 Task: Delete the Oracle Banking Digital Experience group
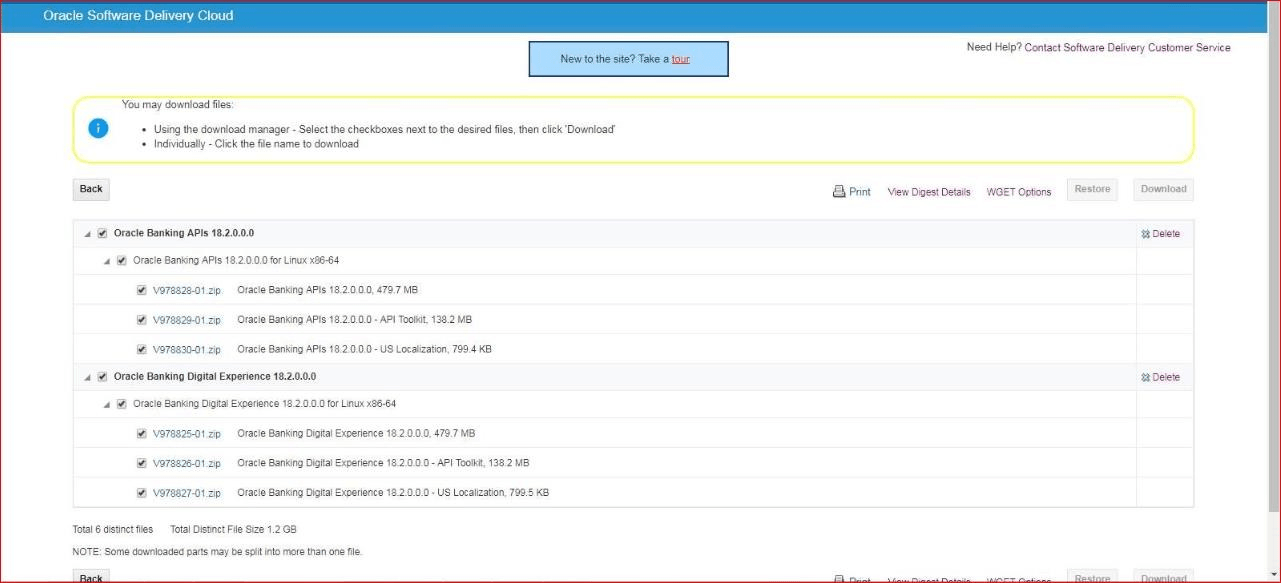click(x=1160, y=377)
